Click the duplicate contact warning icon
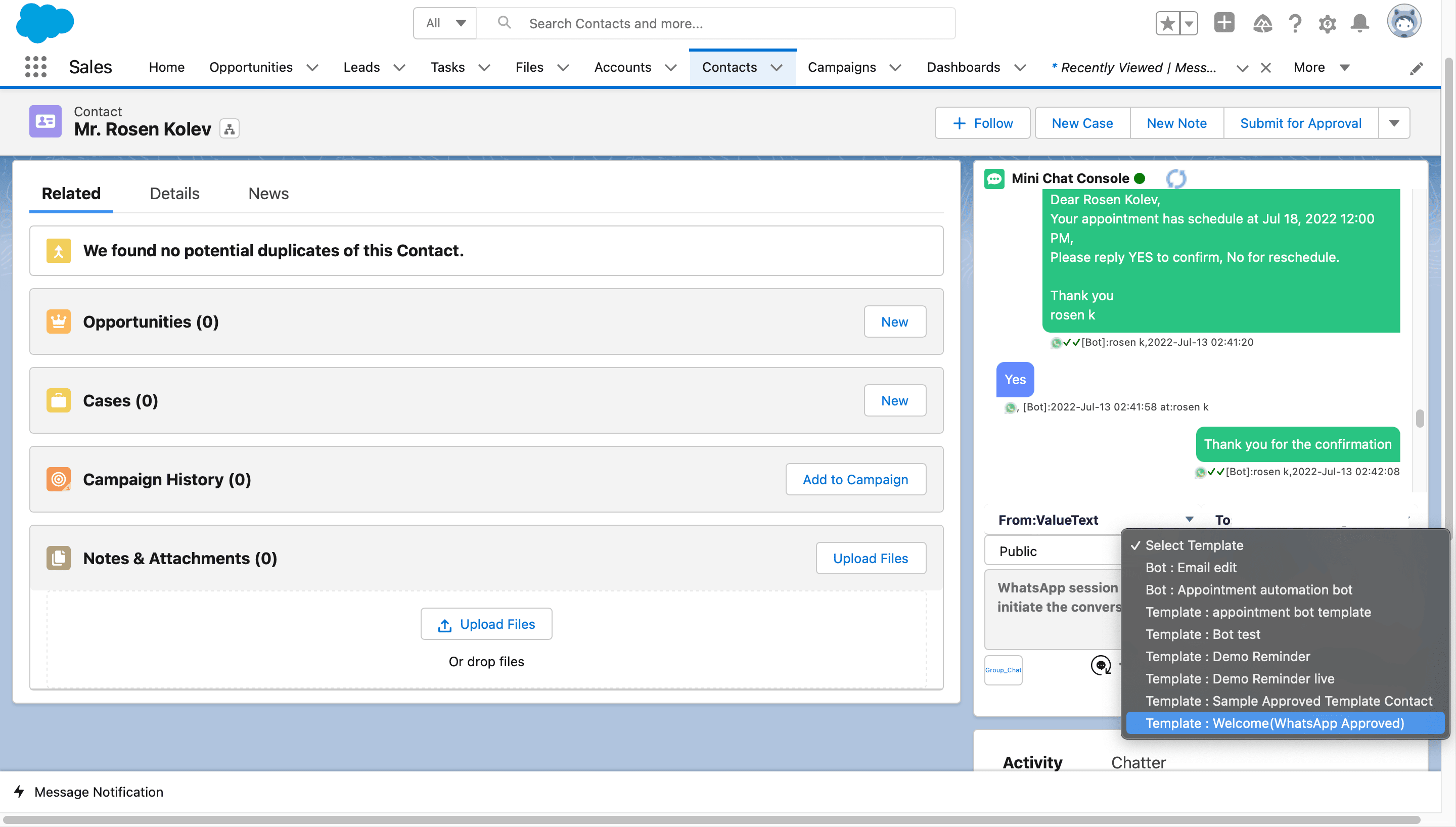The width and height of the screenshot is (1456, 827). (x=59, y=250)
